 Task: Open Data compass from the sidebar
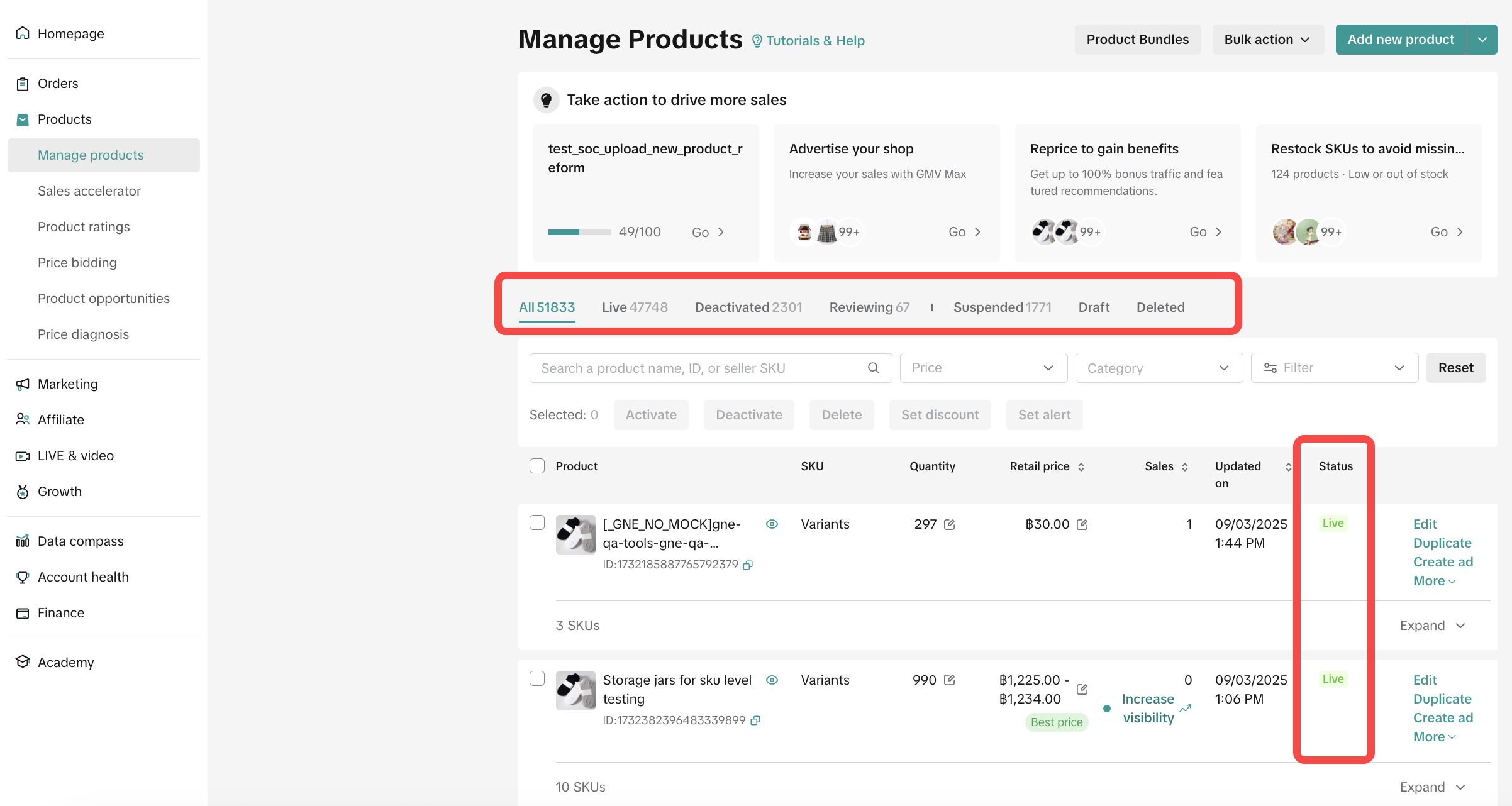click(x=80, y=541)
